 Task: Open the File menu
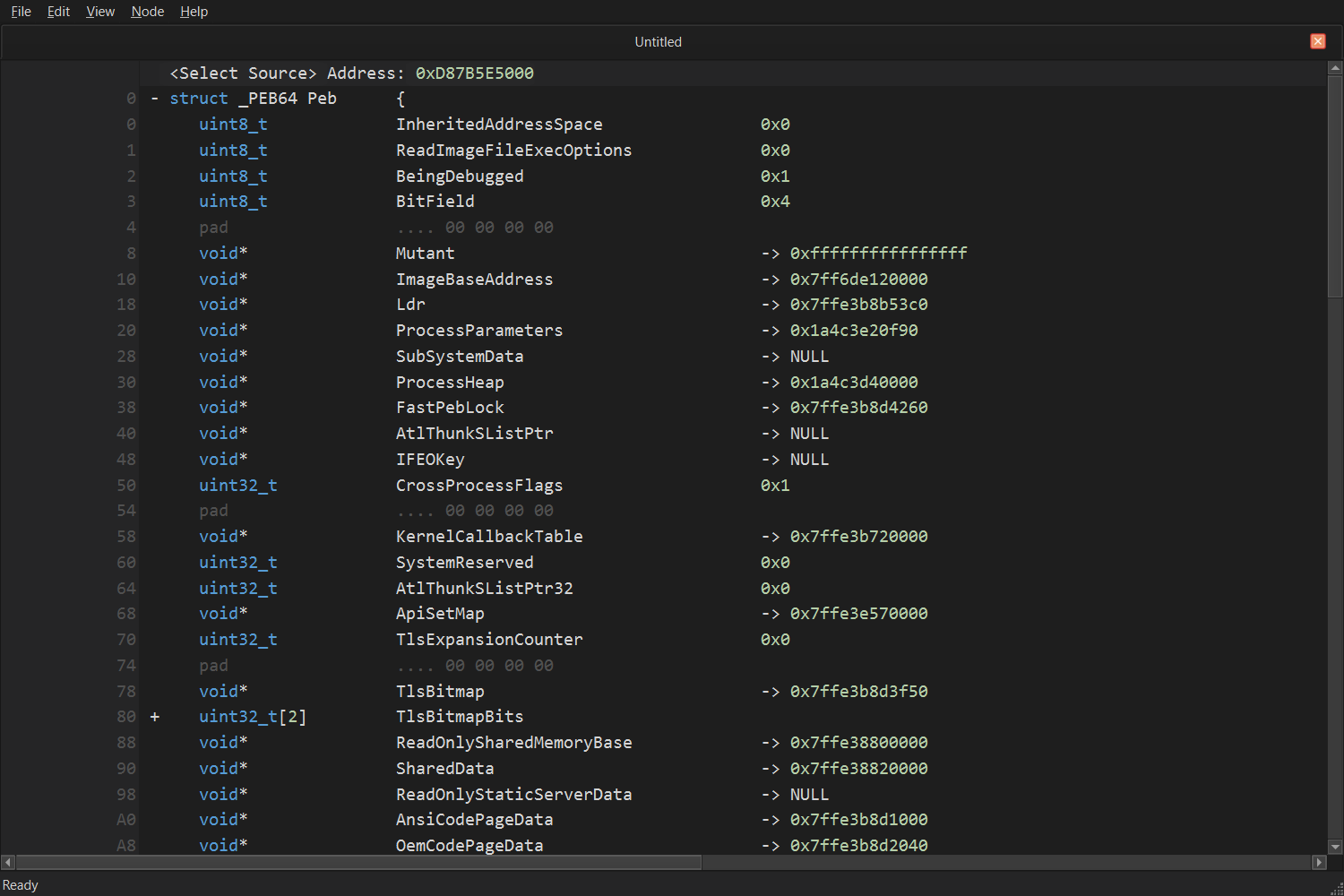click(x=21, y=12)
